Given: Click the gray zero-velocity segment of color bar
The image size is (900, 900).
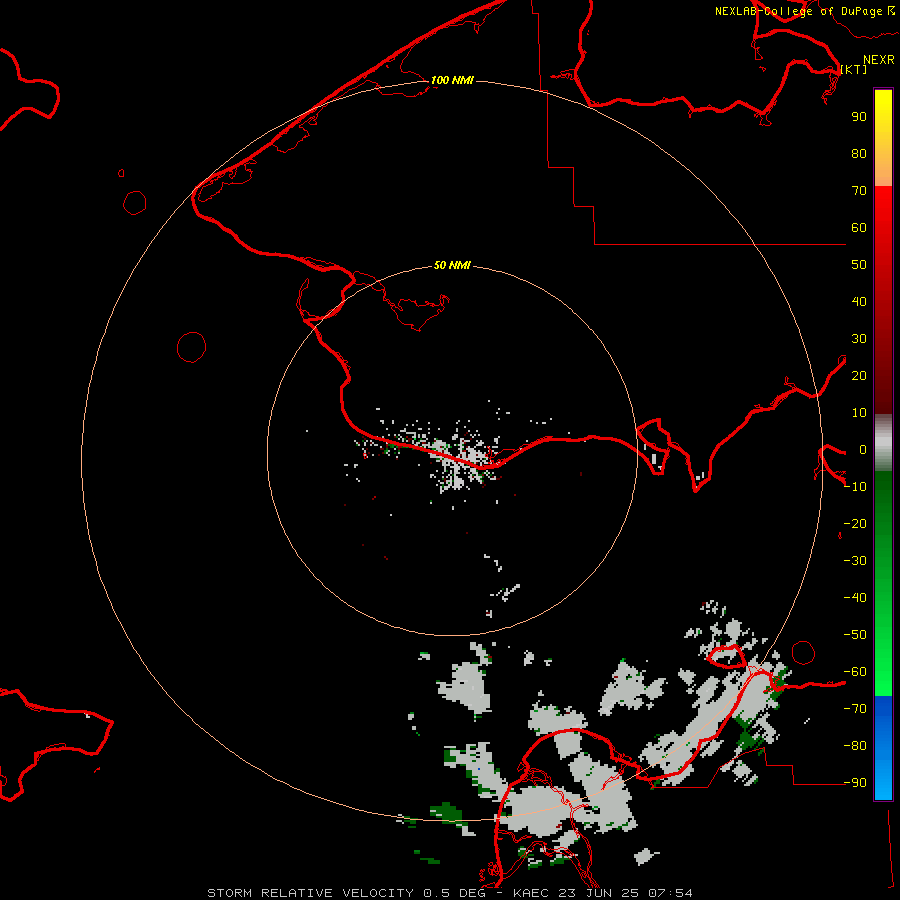Looking at the screenshot, I should (x=883, y=443).
